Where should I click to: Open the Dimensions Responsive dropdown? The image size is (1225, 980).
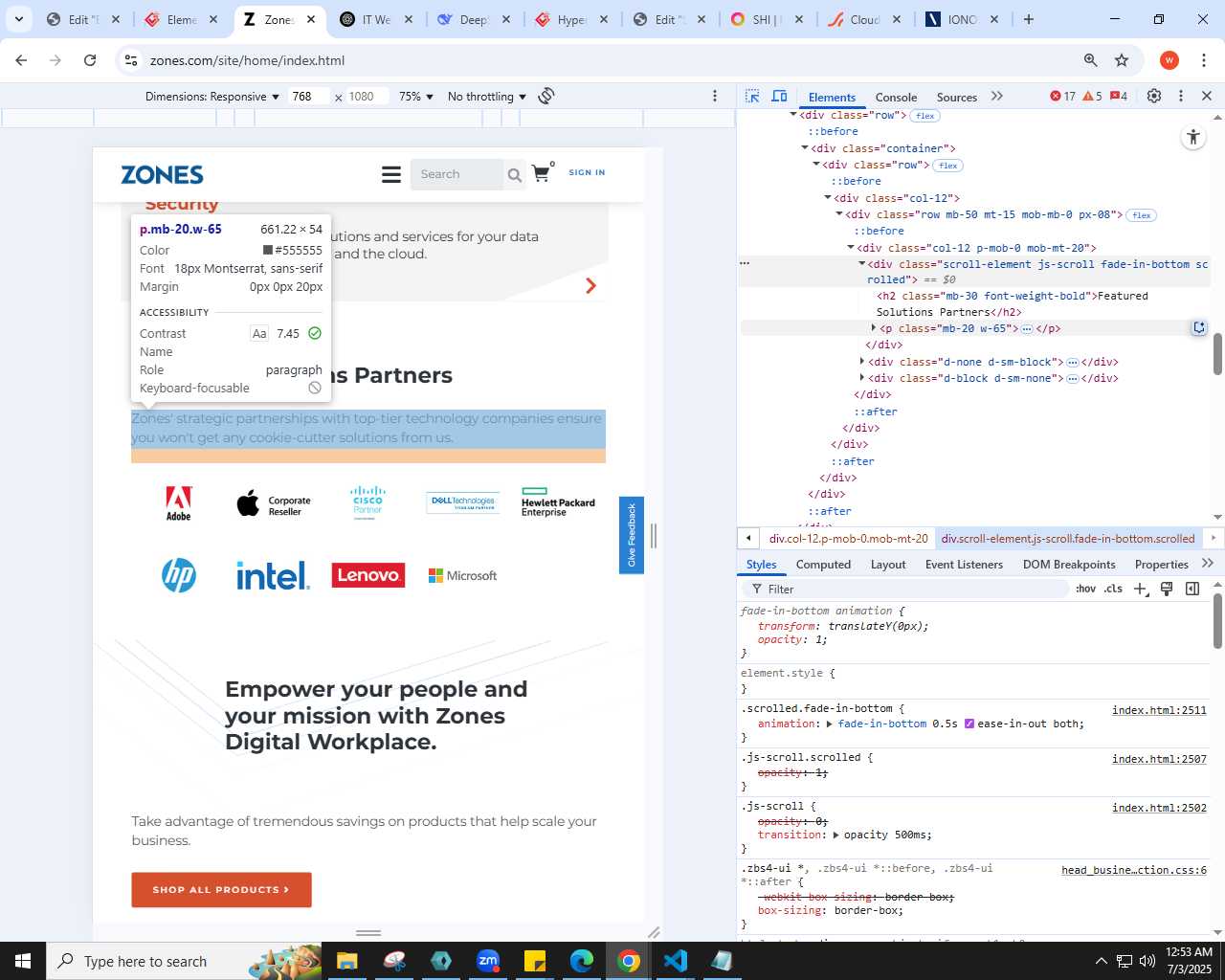212,97
